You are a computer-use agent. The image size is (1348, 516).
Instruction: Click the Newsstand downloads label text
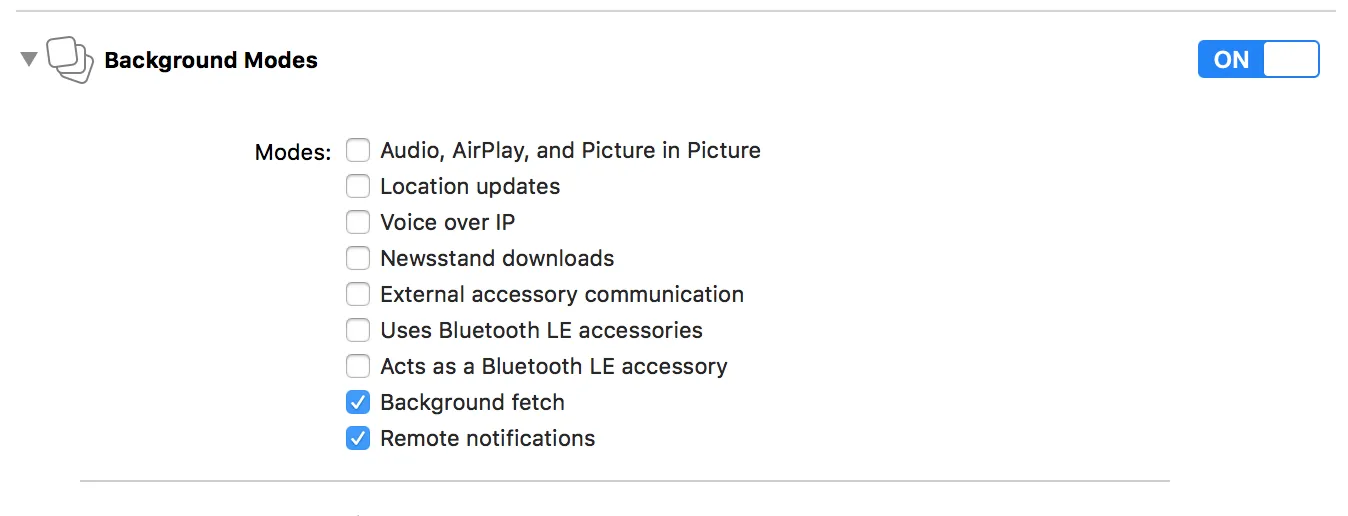coord(497,258)
